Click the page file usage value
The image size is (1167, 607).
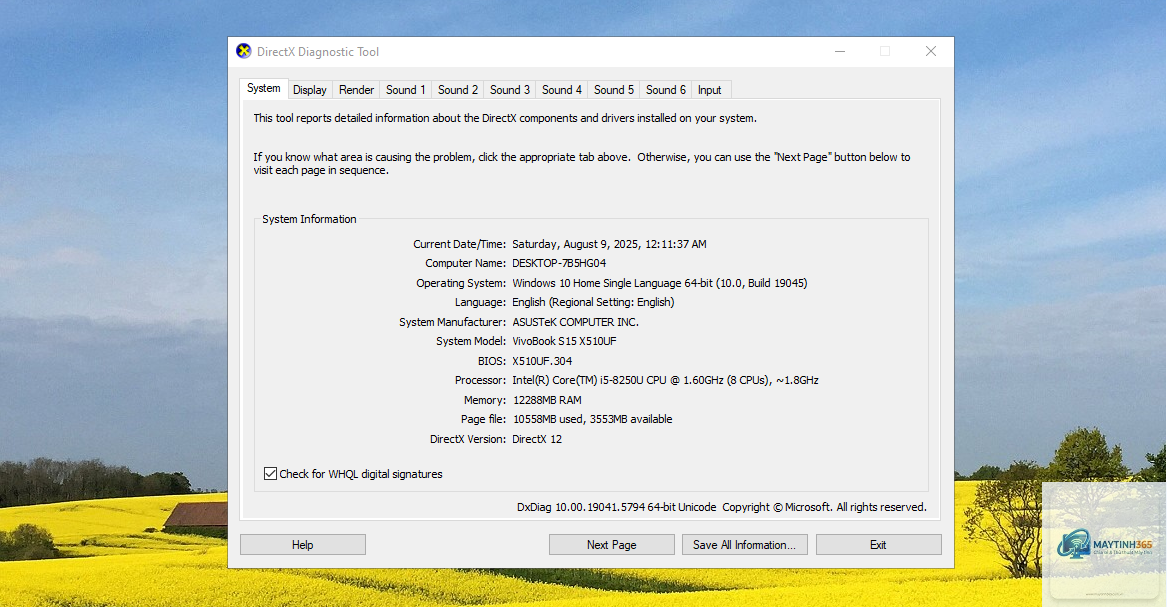click(x=592, y=420)
